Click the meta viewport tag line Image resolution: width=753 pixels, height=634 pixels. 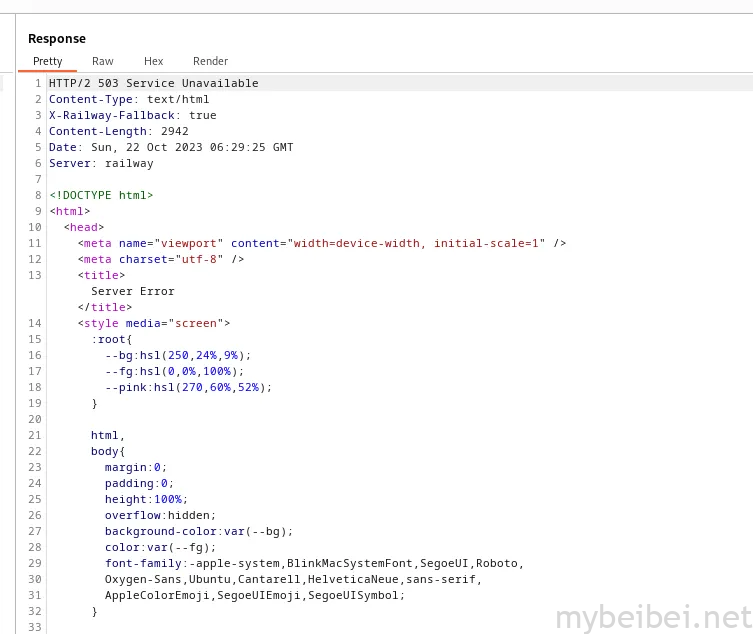click(x=322, y=244)
